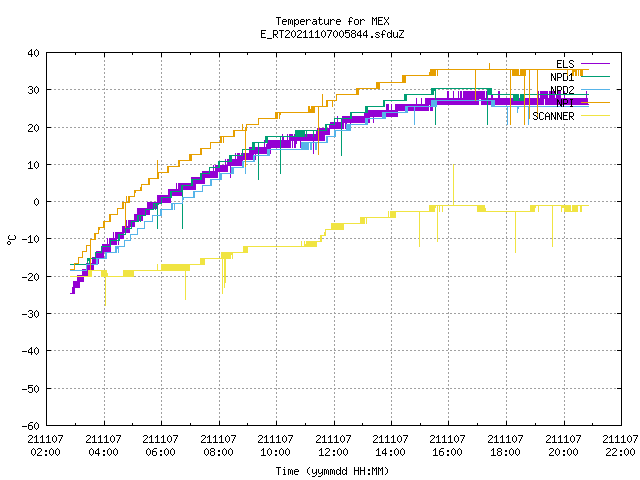Click the chart title 'Temperature for MEX'
Viewport: 640px width, 480px height.
[332, 21]
